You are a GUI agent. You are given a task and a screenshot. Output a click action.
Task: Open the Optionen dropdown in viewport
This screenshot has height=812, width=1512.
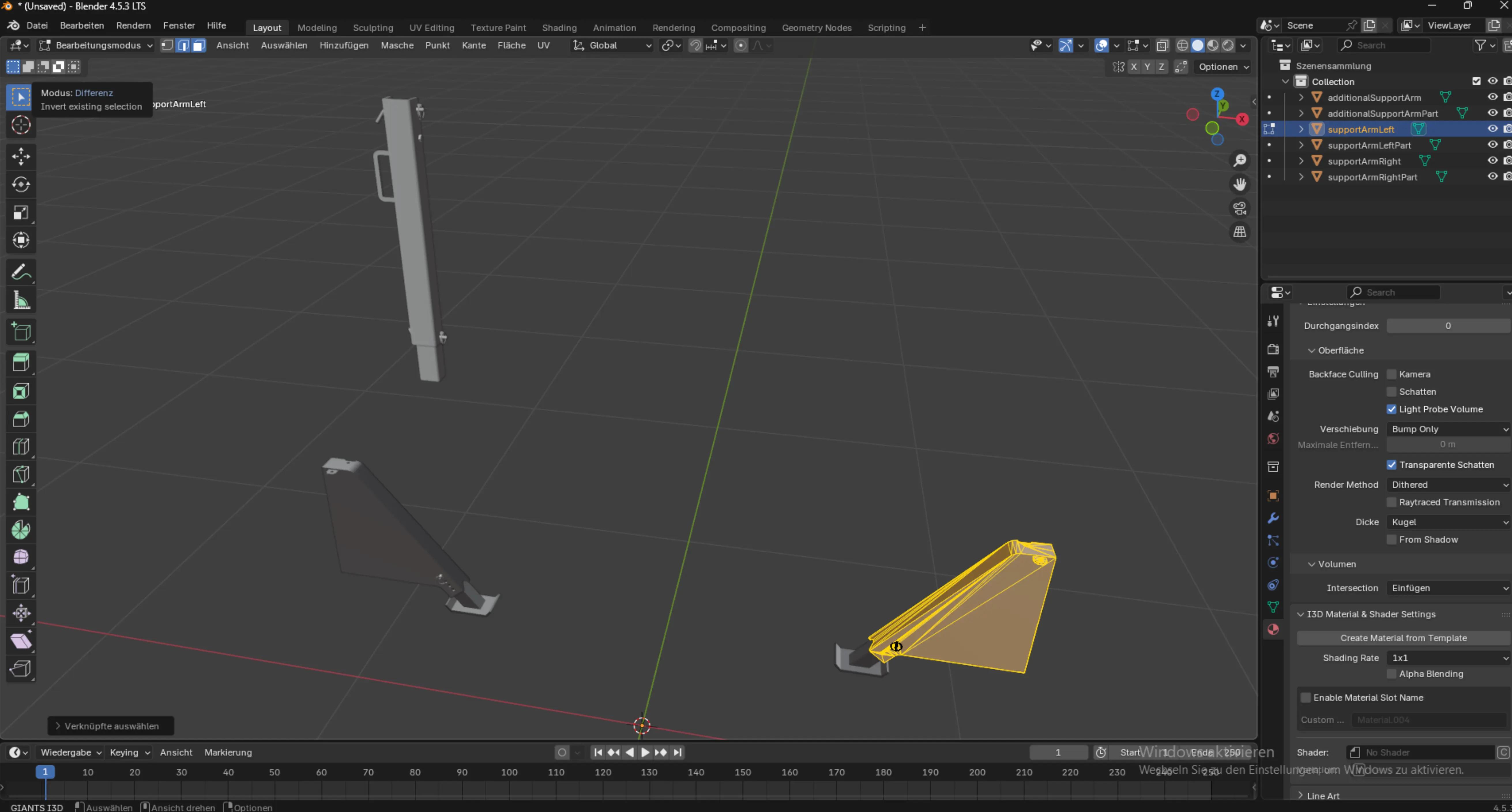[x=1223, y=67]
